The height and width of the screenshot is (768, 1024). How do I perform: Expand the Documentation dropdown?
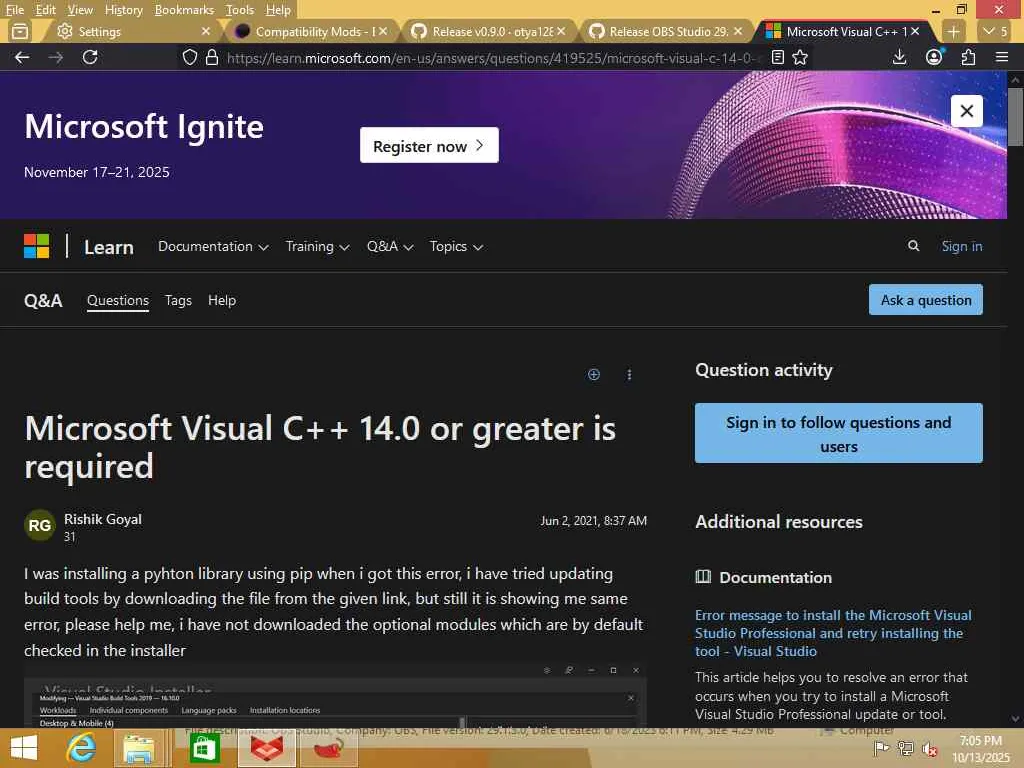(x=213, y=246)
